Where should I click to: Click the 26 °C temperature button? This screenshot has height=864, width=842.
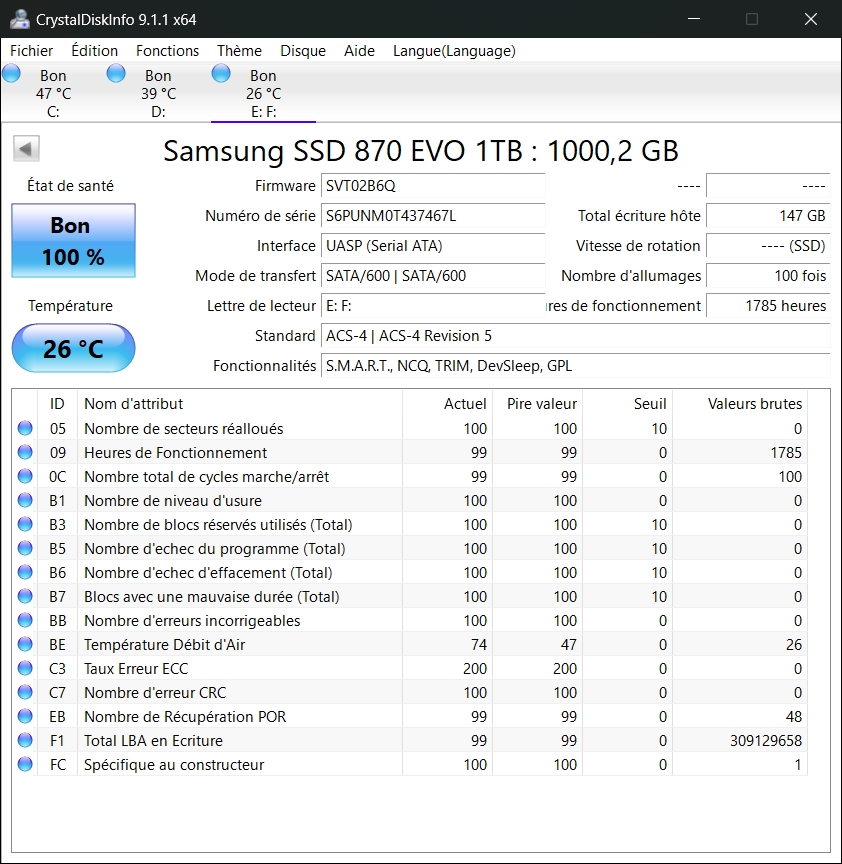pyautogui.click(x=73, y=349)
